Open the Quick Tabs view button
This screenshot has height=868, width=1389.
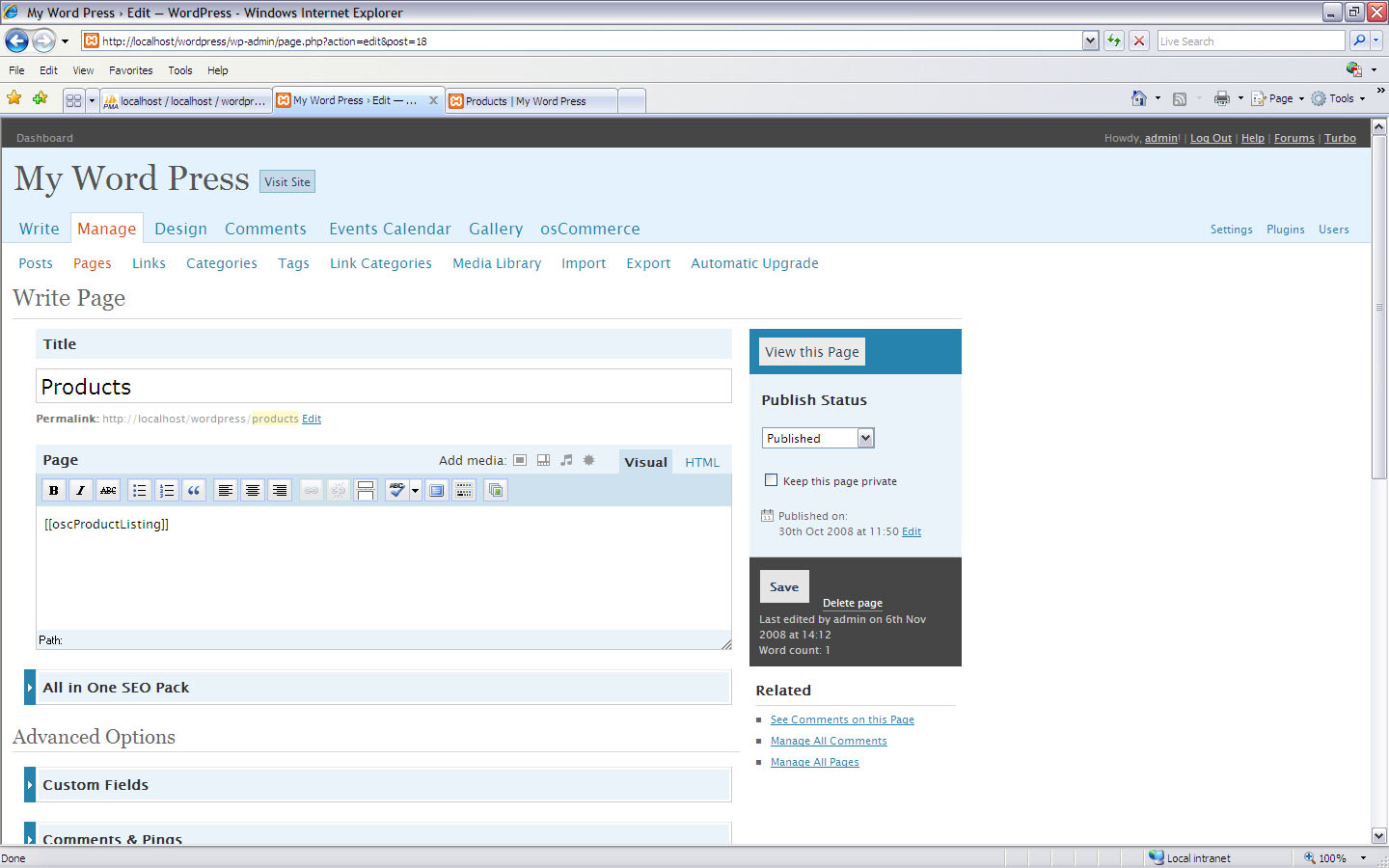[73, 100]
